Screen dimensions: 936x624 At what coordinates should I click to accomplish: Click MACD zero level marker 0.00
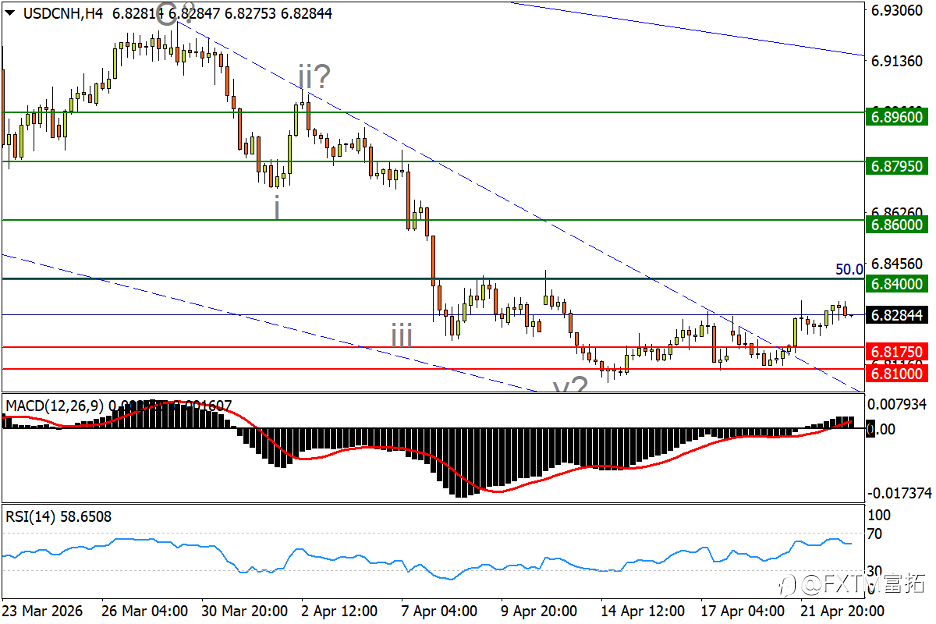point(880,429)
